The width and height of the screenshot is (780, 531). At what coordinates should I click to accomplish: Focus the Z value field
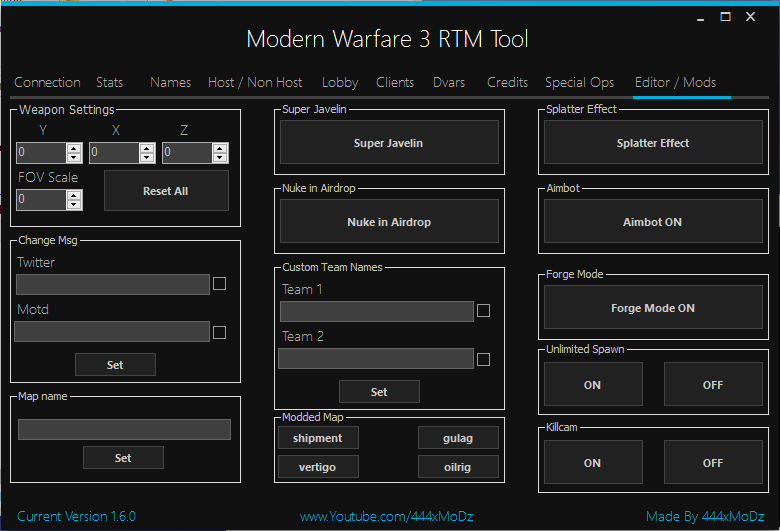coord(187,153)
